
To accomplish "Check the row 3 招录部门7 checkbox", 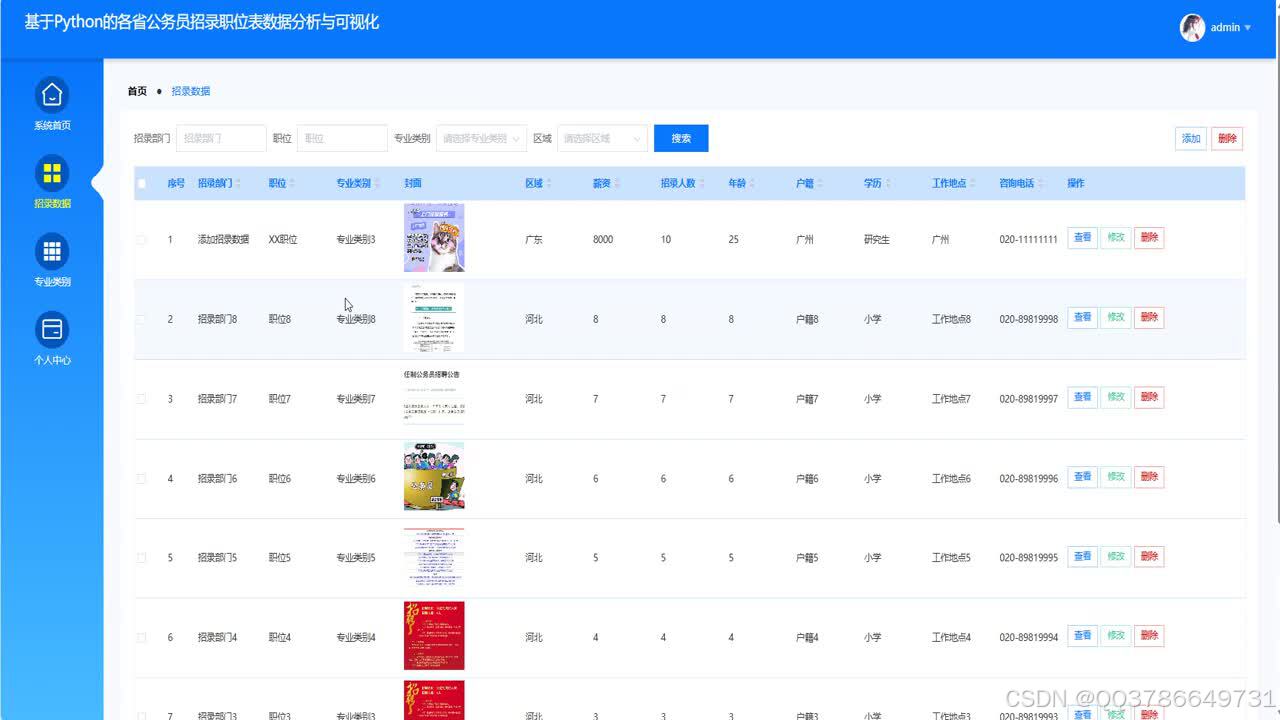I will [x=141, y=399].
